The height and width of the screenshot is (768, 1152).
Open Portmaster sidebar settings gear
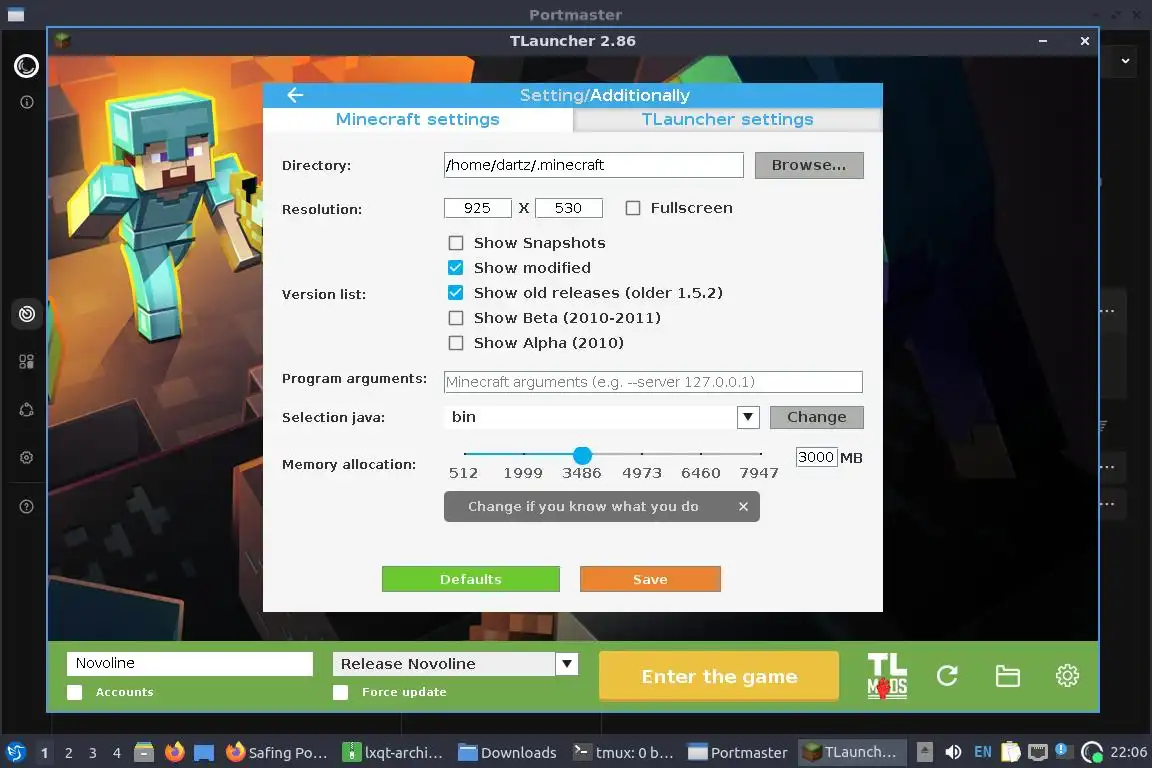[x=26, y=457]
